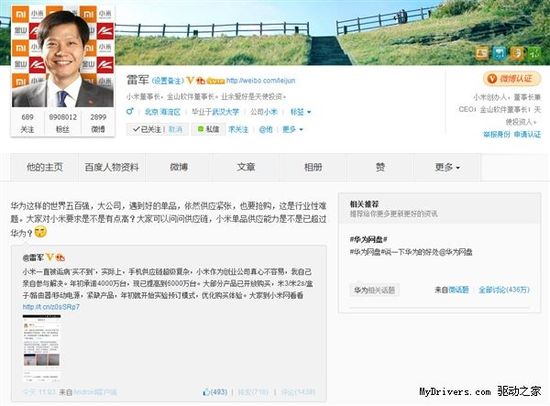The width and height of the screenshot is (550, 406).
Task: Click the timestamp of the quoted post
Action: (x=39, y=392)
